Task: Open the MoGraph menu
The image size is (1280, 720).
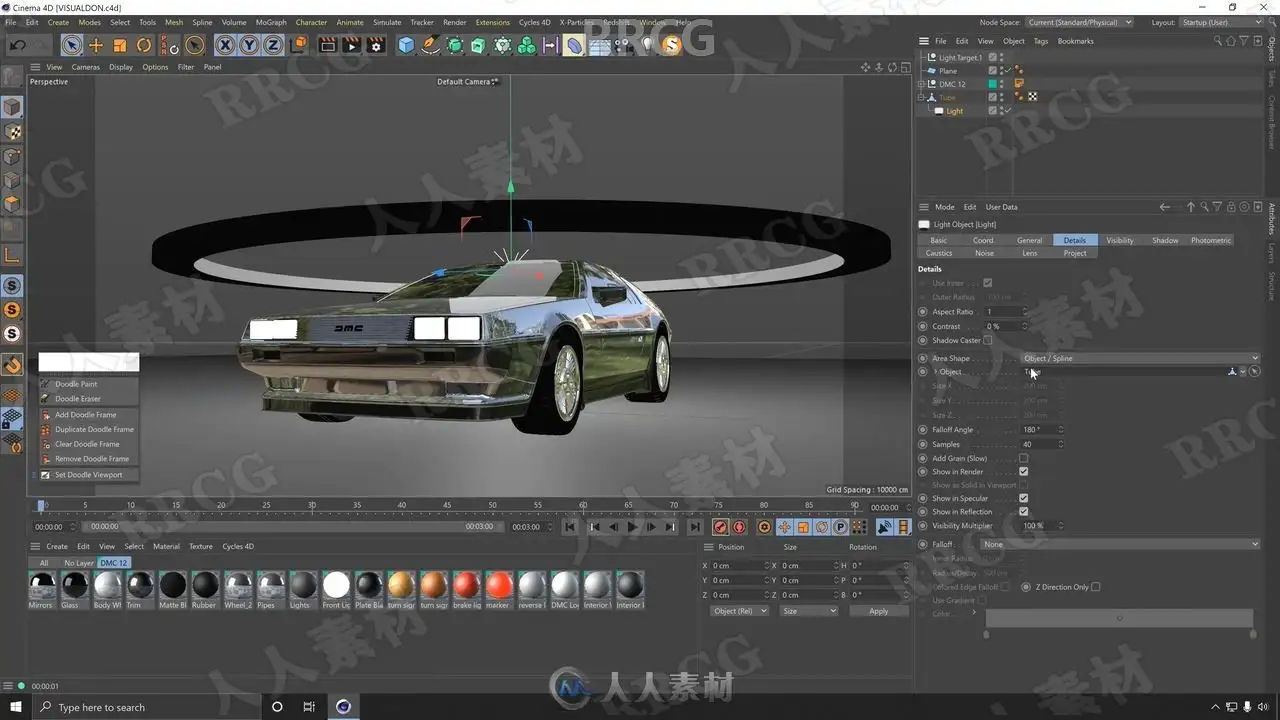Action: [x=270, y=22]
